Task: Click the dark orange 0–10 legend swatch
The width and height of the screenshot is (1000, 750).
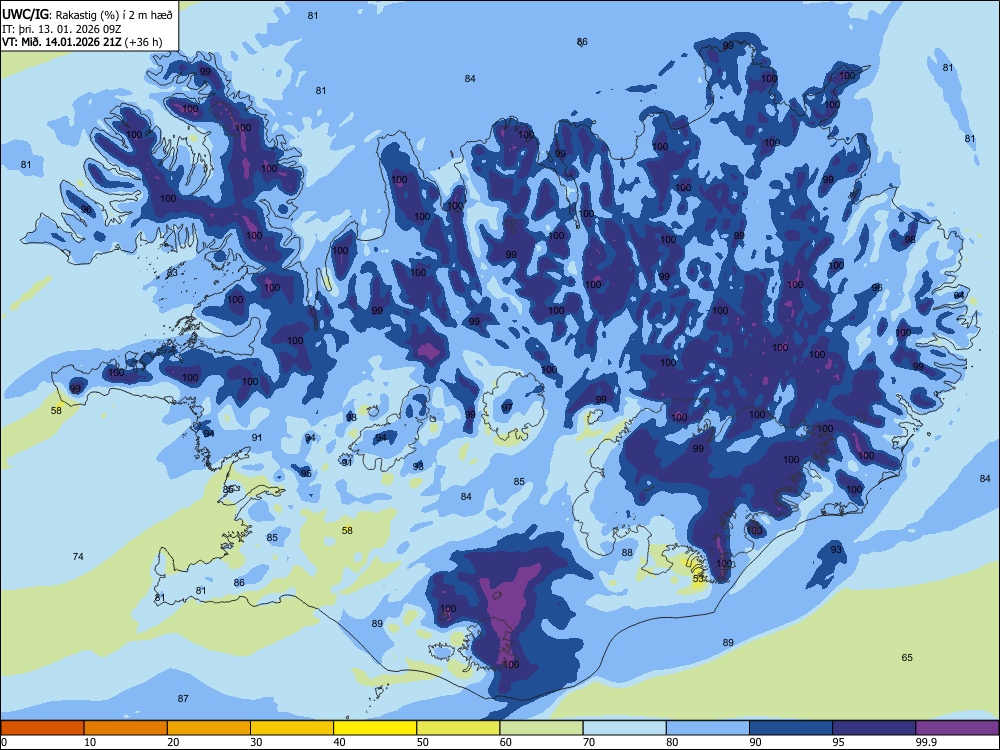Action: point(42,728)
